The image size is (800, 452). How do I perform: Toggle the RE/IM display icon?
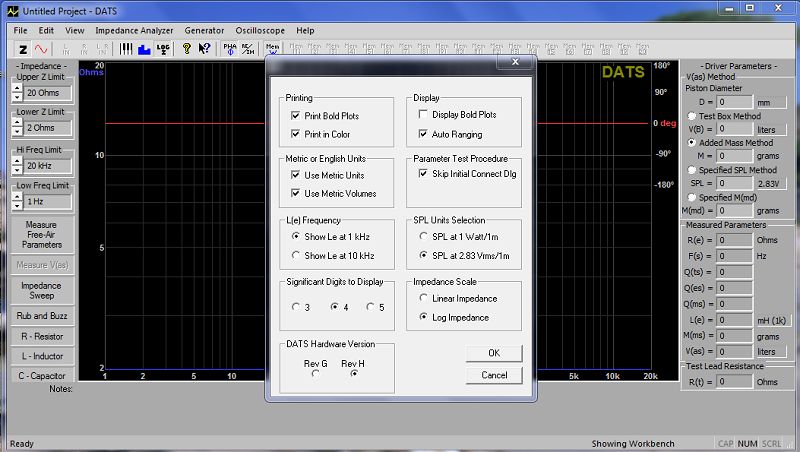247,49
